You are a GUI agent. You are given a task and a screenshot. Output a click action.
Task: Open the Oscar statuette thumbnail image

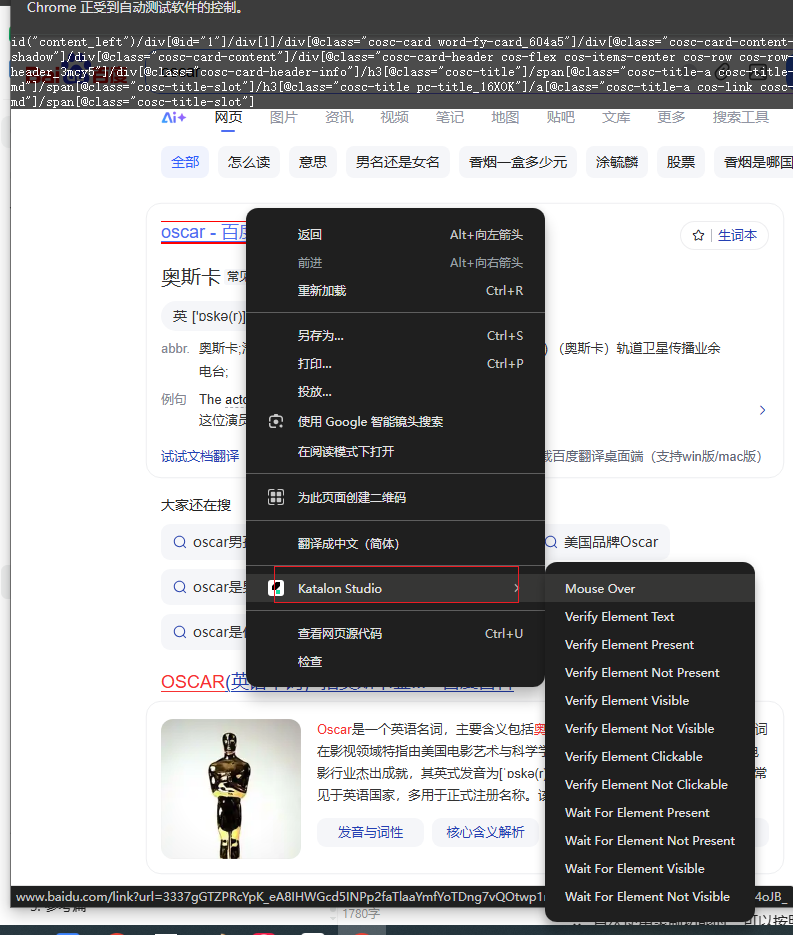pos(231,789)
